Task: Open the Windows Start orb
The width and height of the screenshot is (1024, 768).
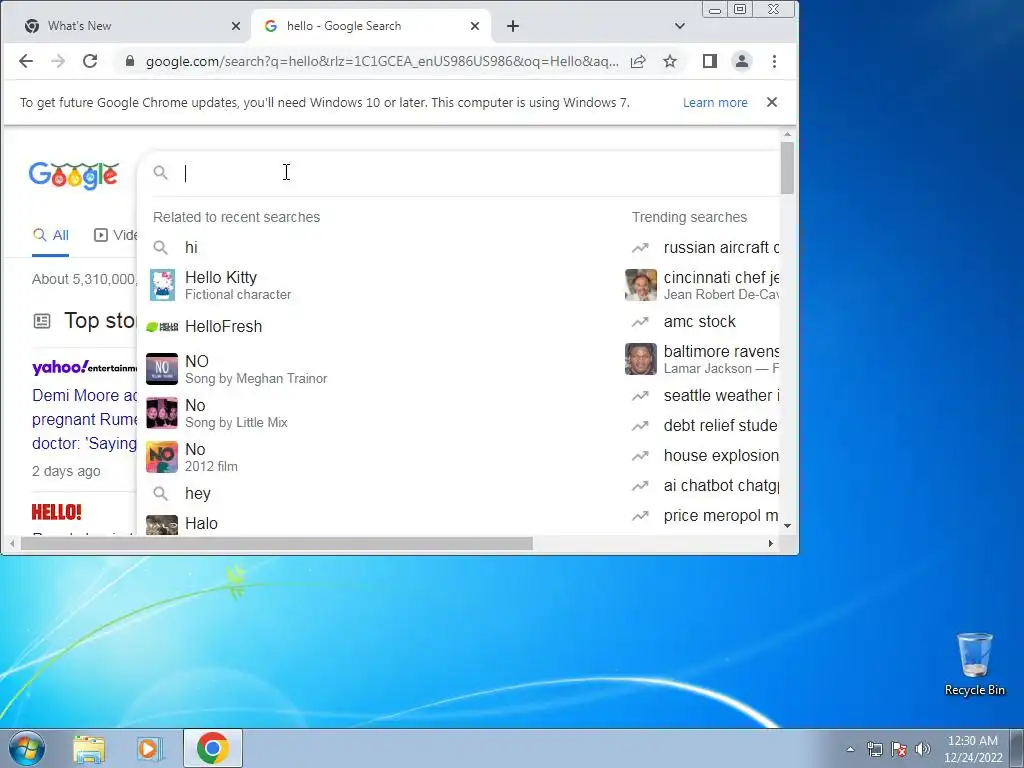Action: coord(27,748)
